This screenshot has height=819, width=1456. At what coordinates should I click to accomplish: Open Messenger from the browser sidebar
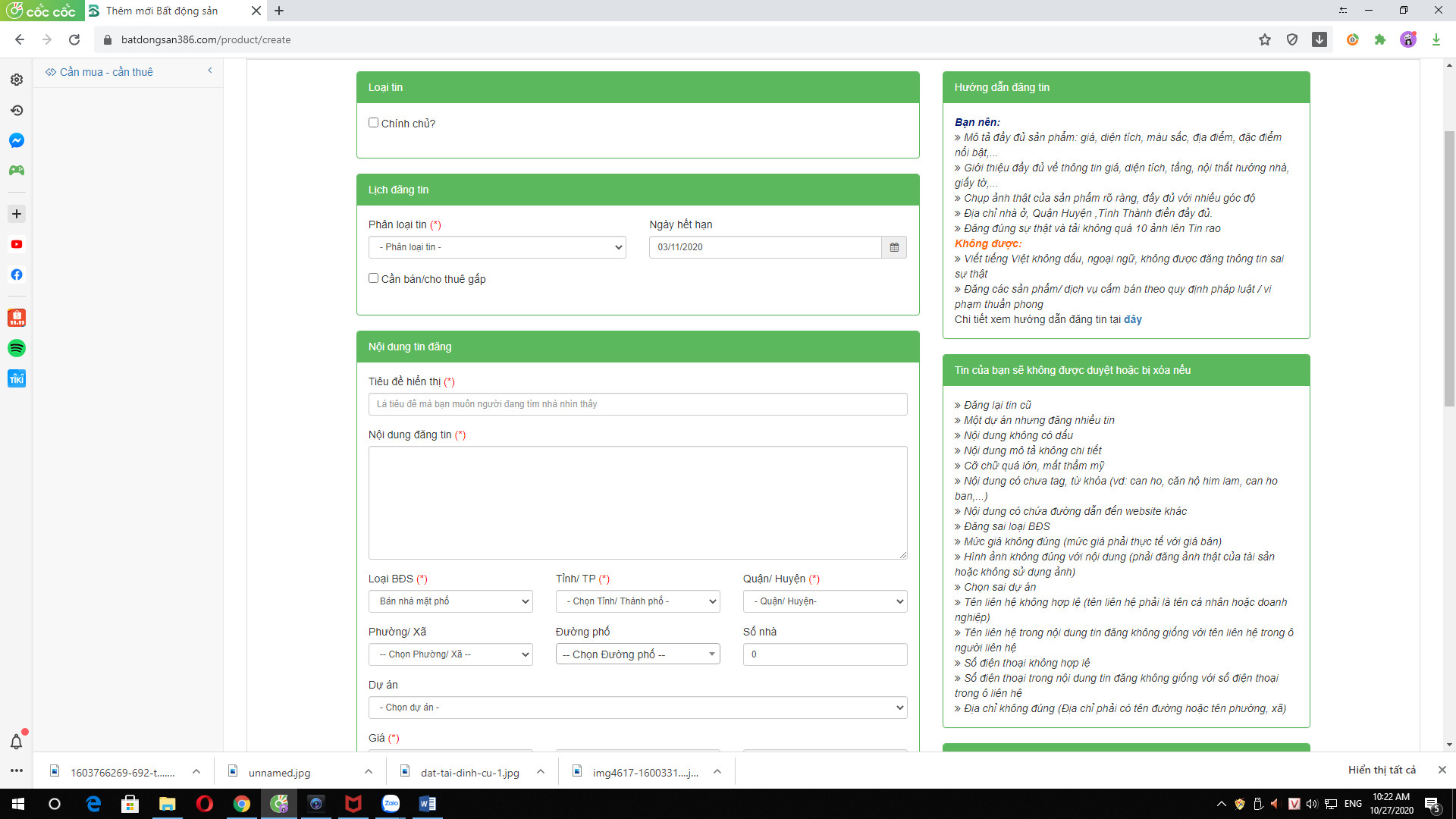(x=17, y=140)
